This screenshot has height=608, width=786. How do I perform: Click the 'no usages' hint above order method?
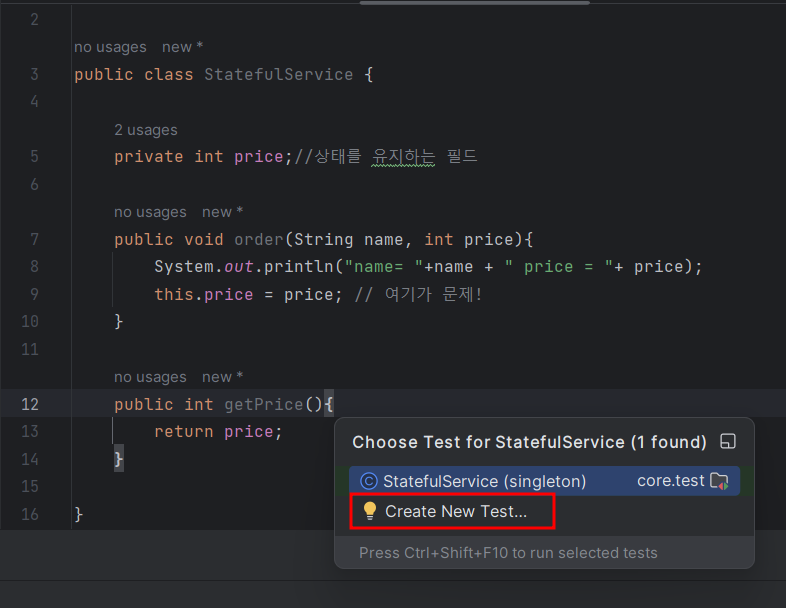(150, 212)
